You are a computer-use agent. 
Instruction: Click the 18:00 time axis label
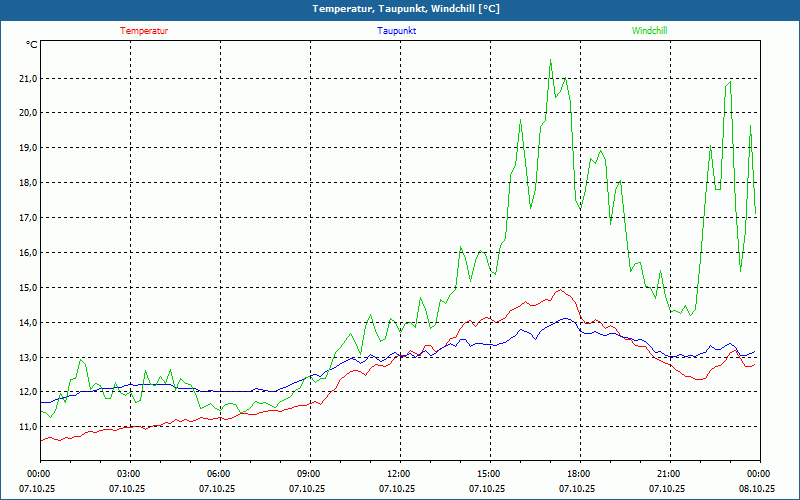coord(579,474)
